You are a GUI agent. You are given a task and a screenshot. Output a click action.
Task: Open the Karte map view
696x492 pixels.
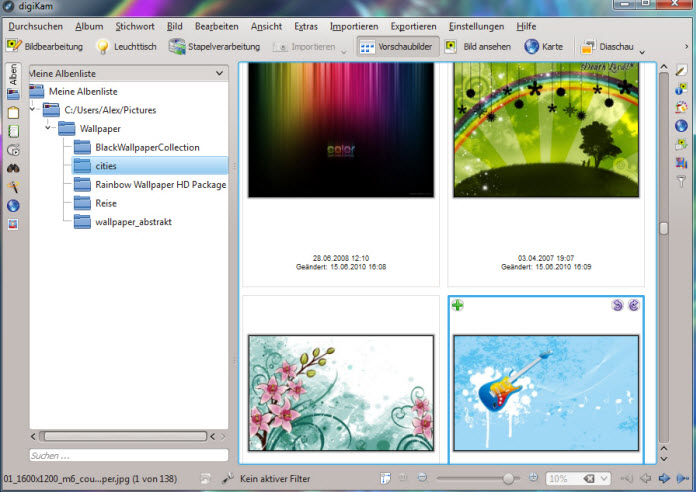click(x=544, y=47)
